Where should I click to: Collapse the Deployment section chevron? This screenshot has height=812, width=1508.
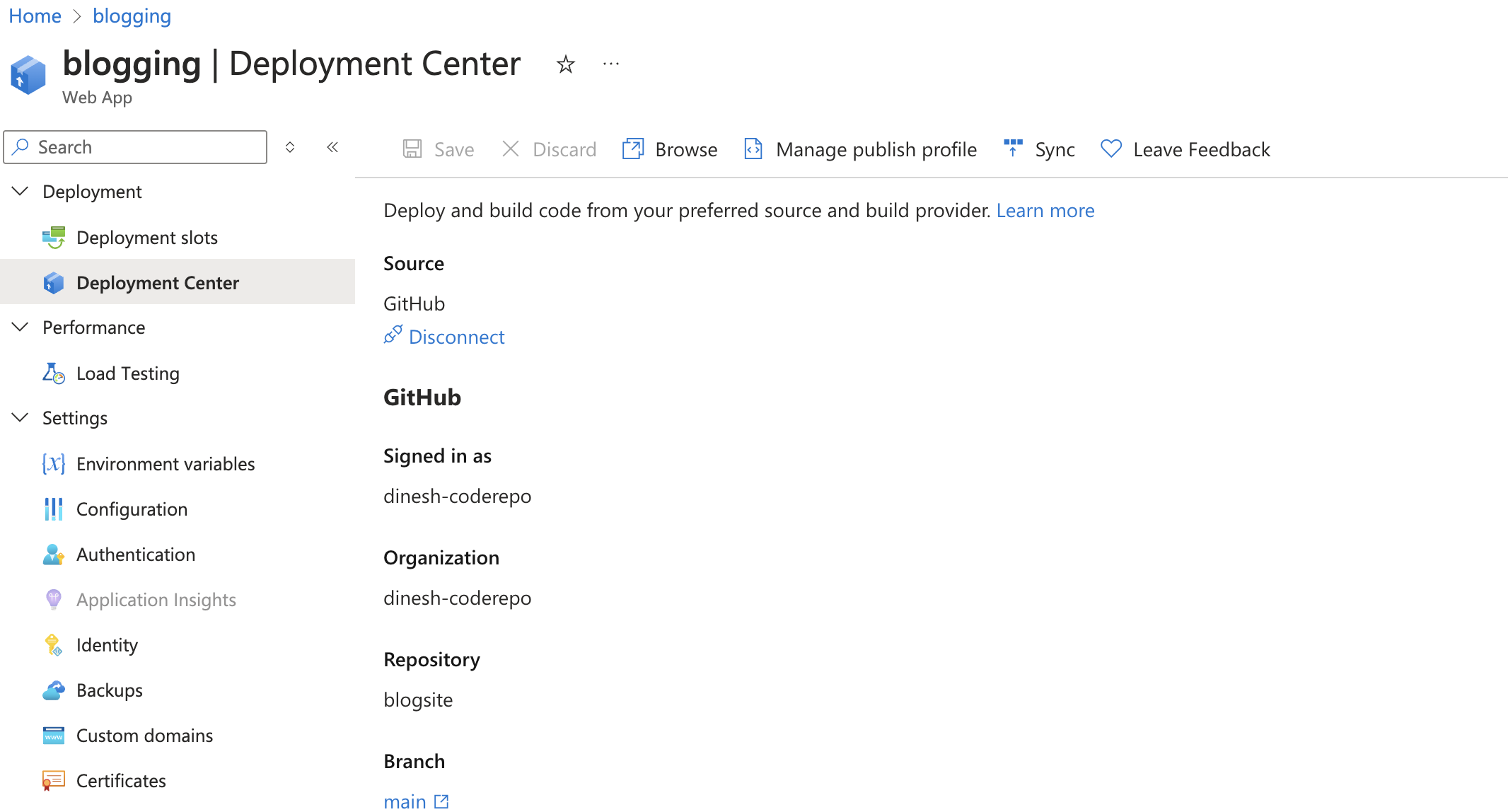(21, 191)
